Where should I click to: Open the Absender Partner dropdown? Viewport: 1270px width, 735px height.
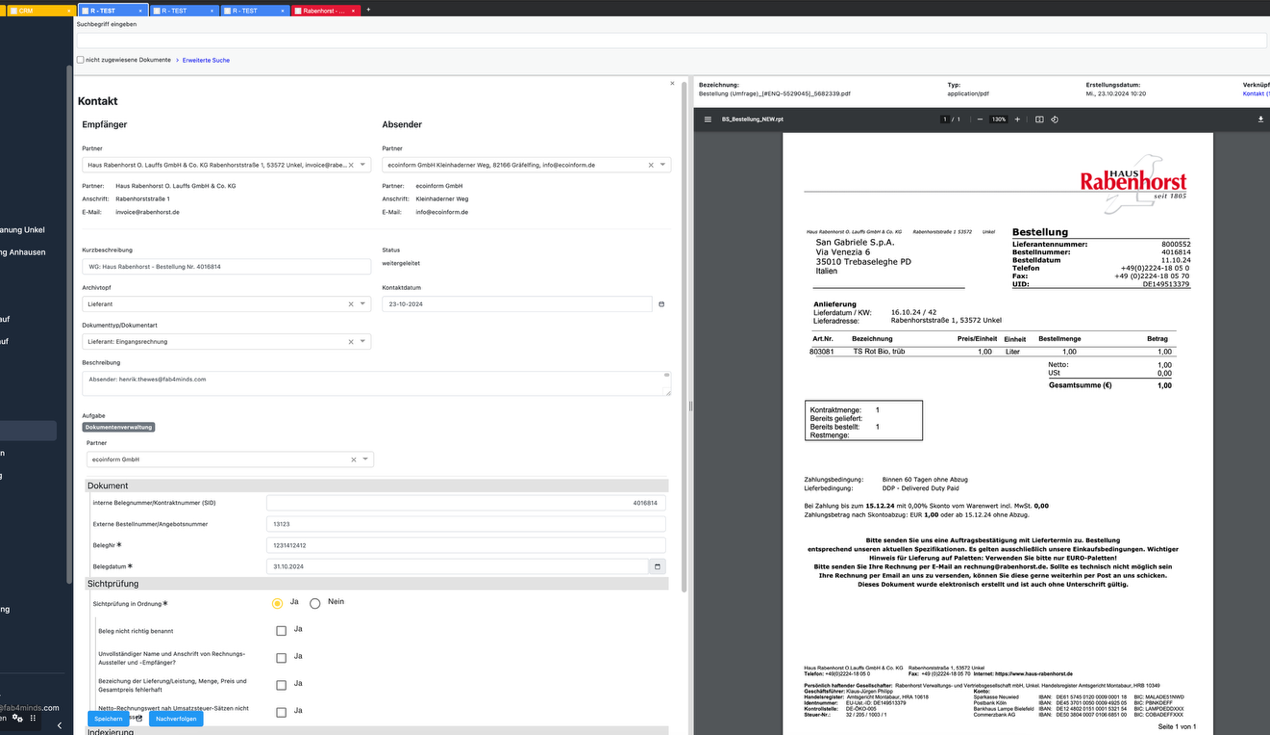point(664,164)
